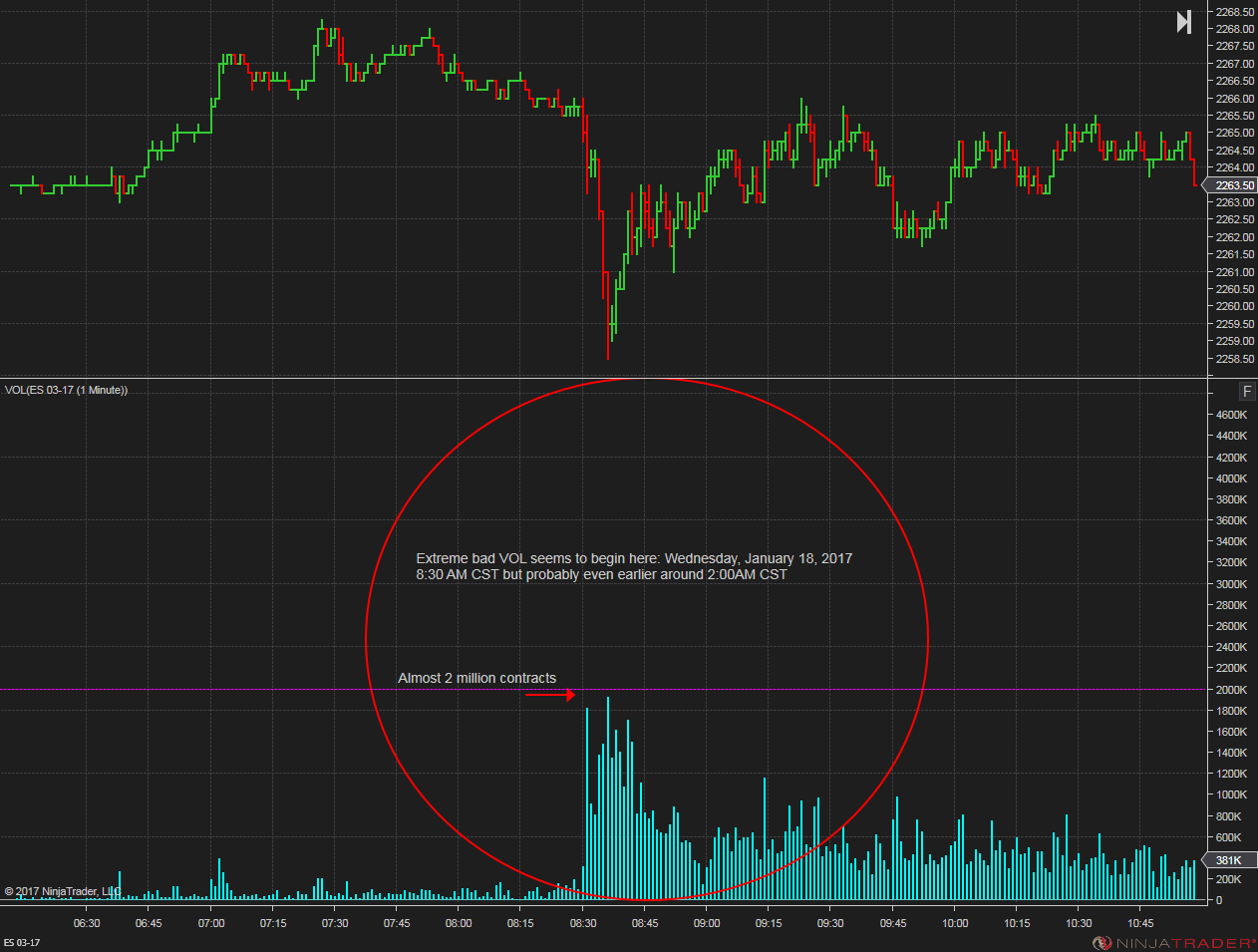The width and height of the screenshot is (1258, 952).
Task: Click the 09:45 time axis label
Action: coord(893,923)
